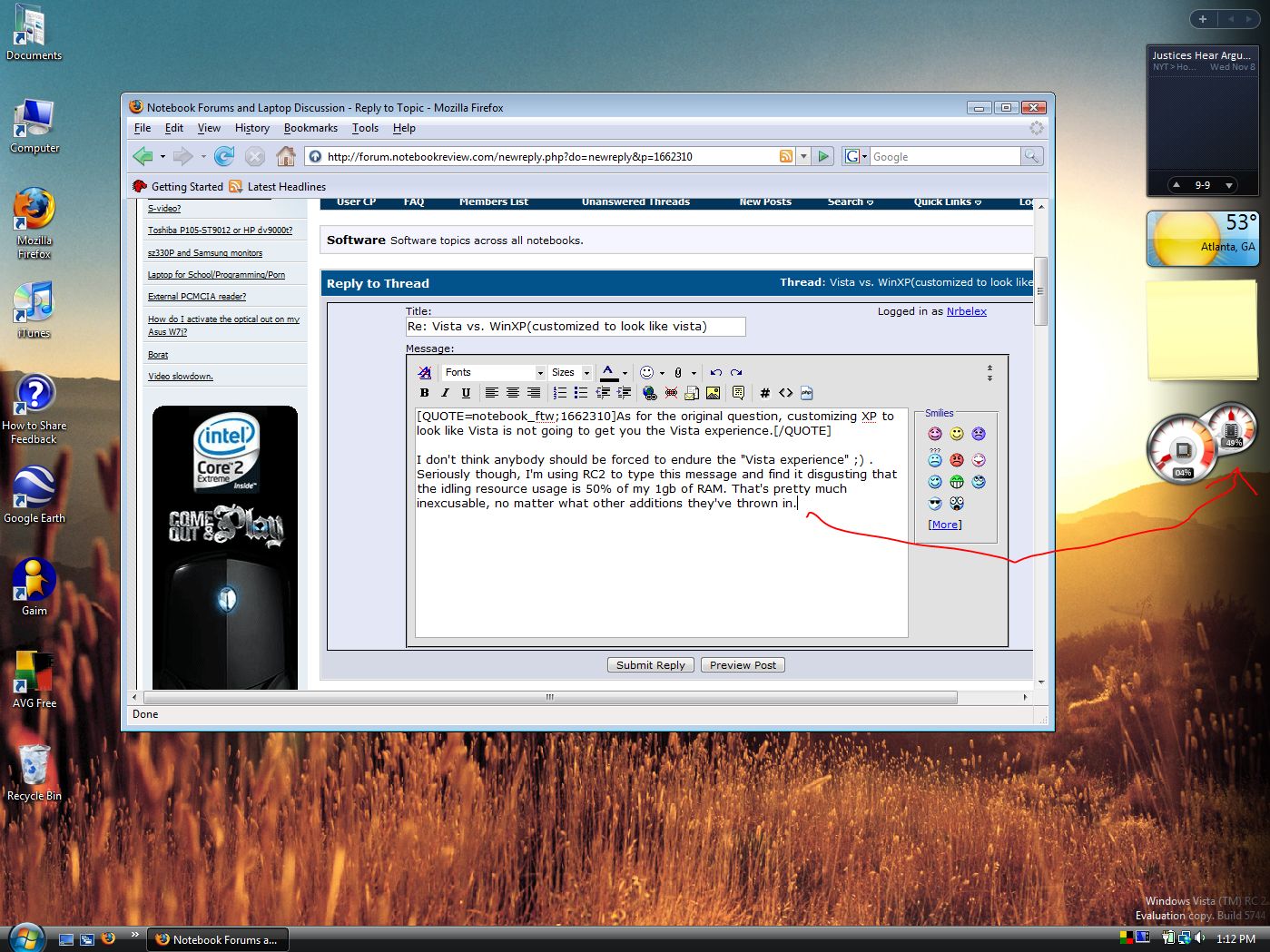The image size is (1270, 952).
Task: Open Firefox back history dropdown arrow
Action: tap(162, 157)
